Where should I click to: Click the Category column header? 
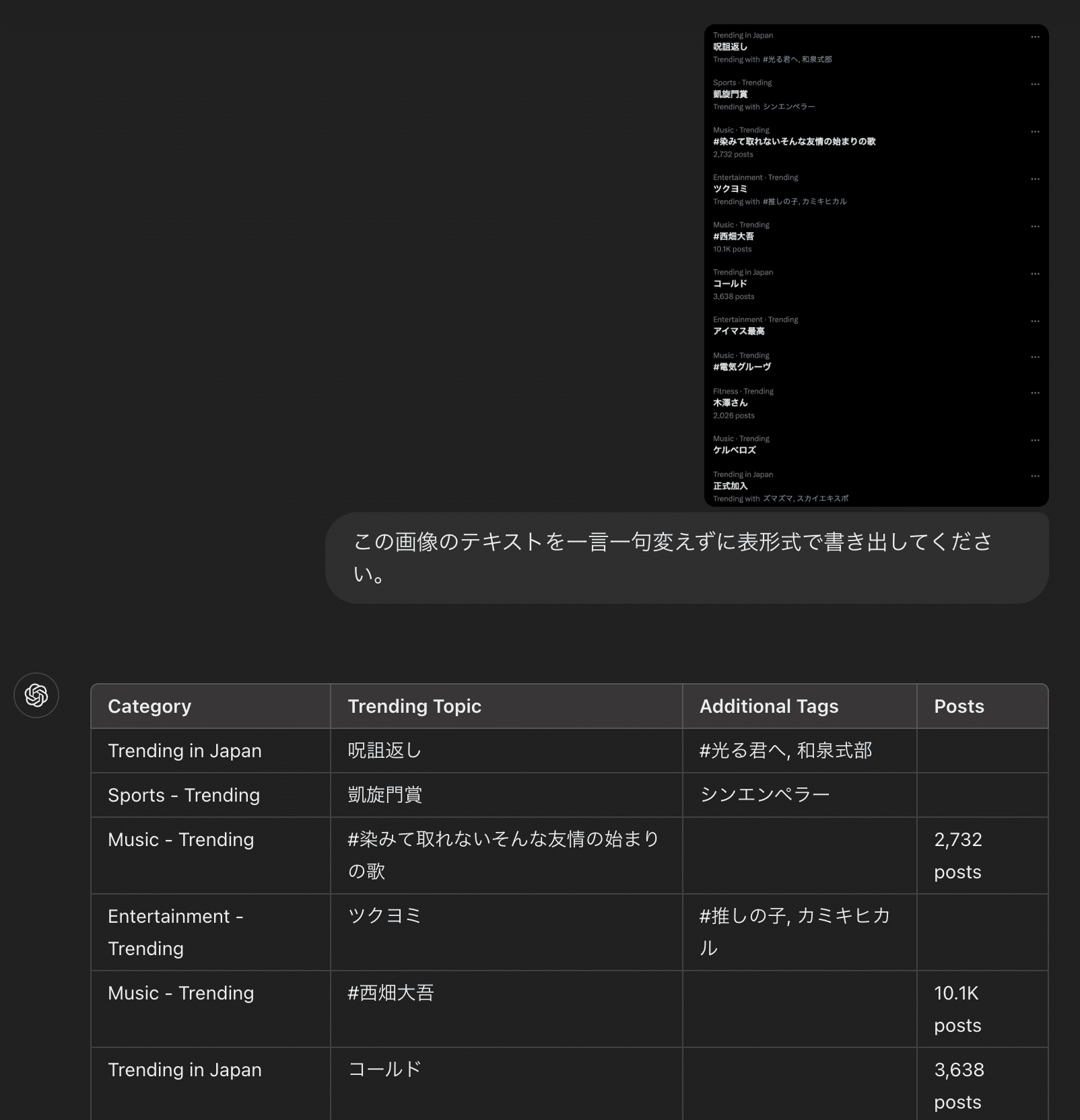pyautogui.click(x=149, y=706)
